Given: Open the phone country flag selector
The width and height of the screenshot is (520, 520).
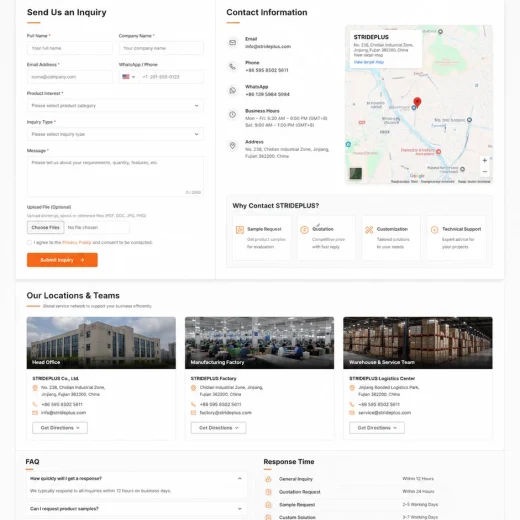Looking at the screenshot, I should [x=128, y=77].
